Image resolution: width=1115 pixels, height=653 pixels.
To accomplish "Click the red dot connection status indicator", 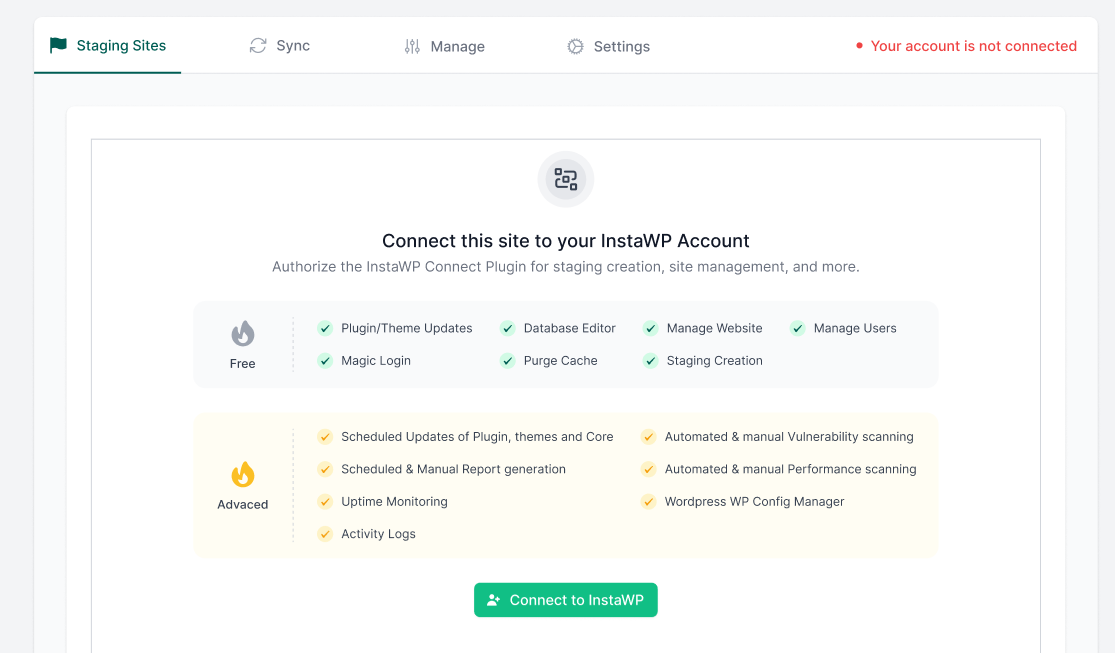I will pyautogui.click(x=859, y=46).
